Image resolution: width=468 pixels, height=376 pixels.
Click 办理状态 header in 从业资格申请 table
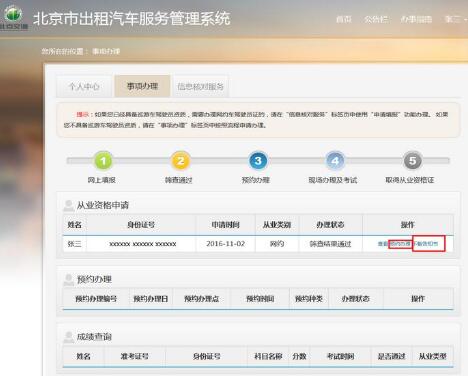330,225
